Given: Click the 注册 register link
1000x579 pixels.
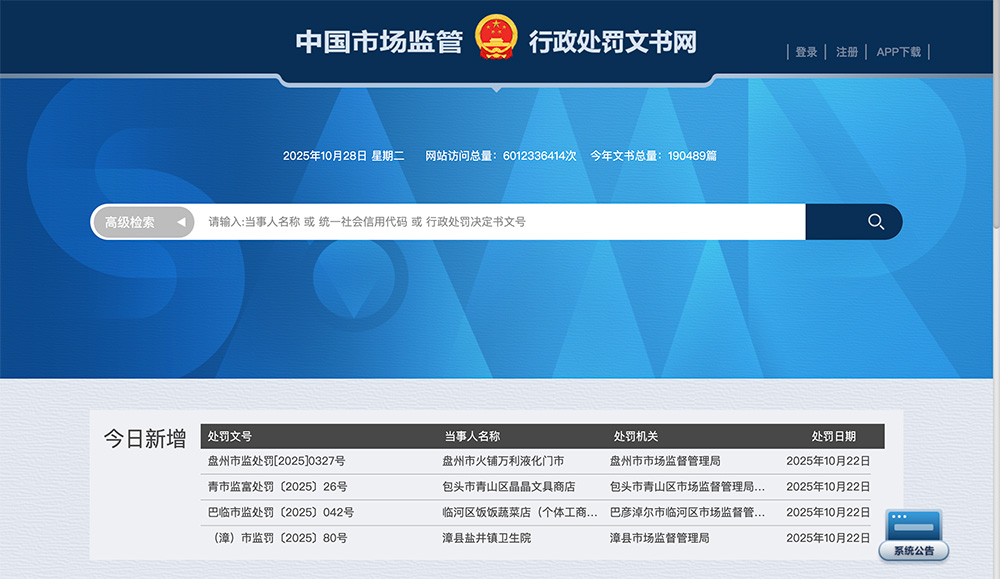Looking at the screenshot, I should (x=846, y=52).
